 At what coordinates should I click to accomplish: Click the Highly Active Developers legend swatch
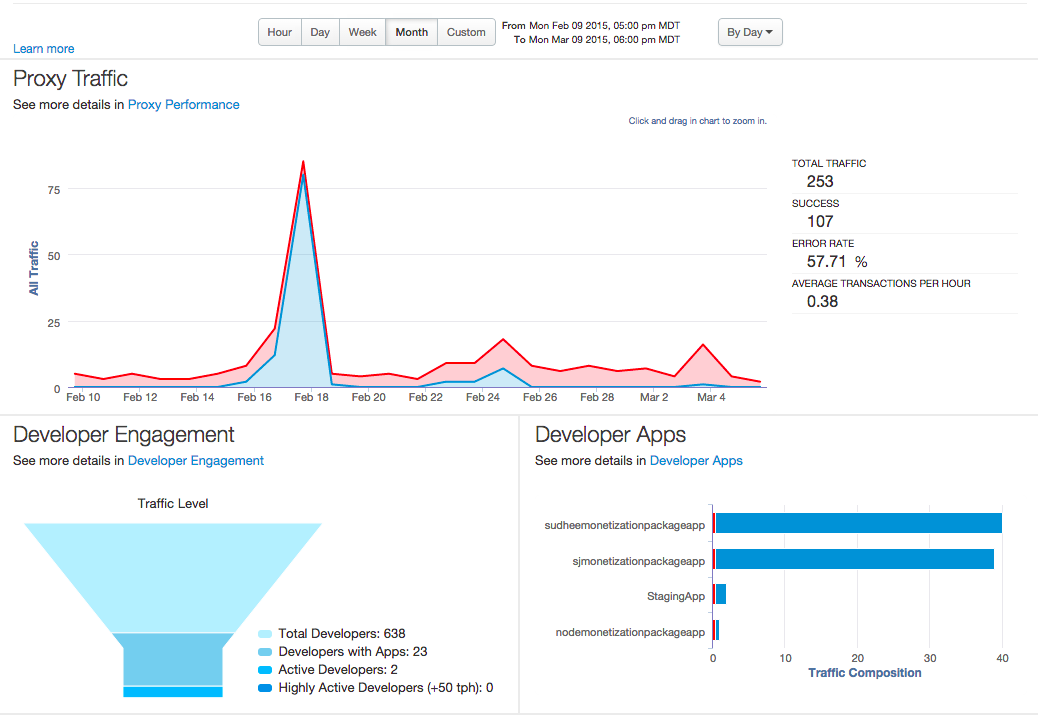click(x=265, y=688)
